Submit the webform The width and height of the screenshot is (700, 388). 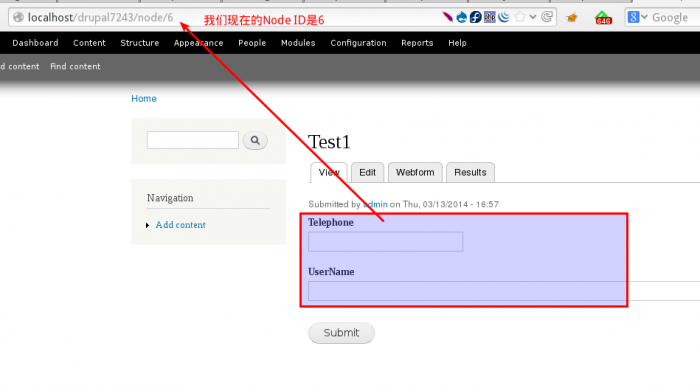tap(342, 333)
